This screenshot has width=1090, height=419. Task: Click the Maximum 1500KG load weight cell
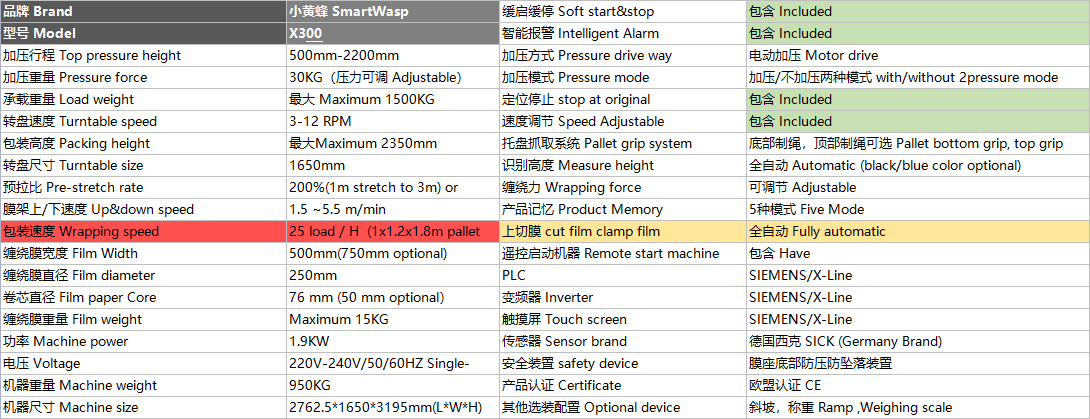[x=391, y=99]
